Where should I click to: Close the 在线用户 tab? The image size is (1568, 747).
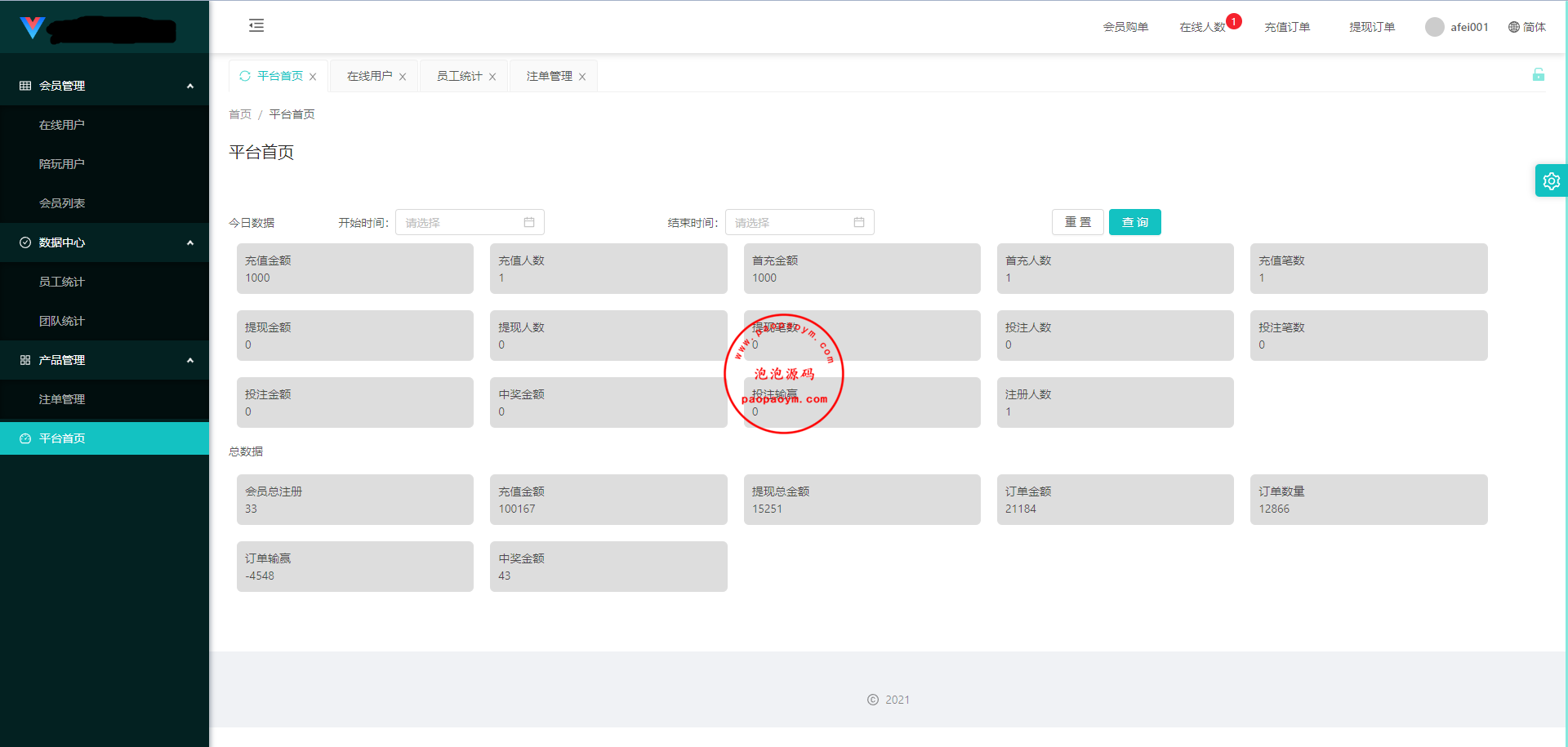pyautogui.click(x=403, y=77)
